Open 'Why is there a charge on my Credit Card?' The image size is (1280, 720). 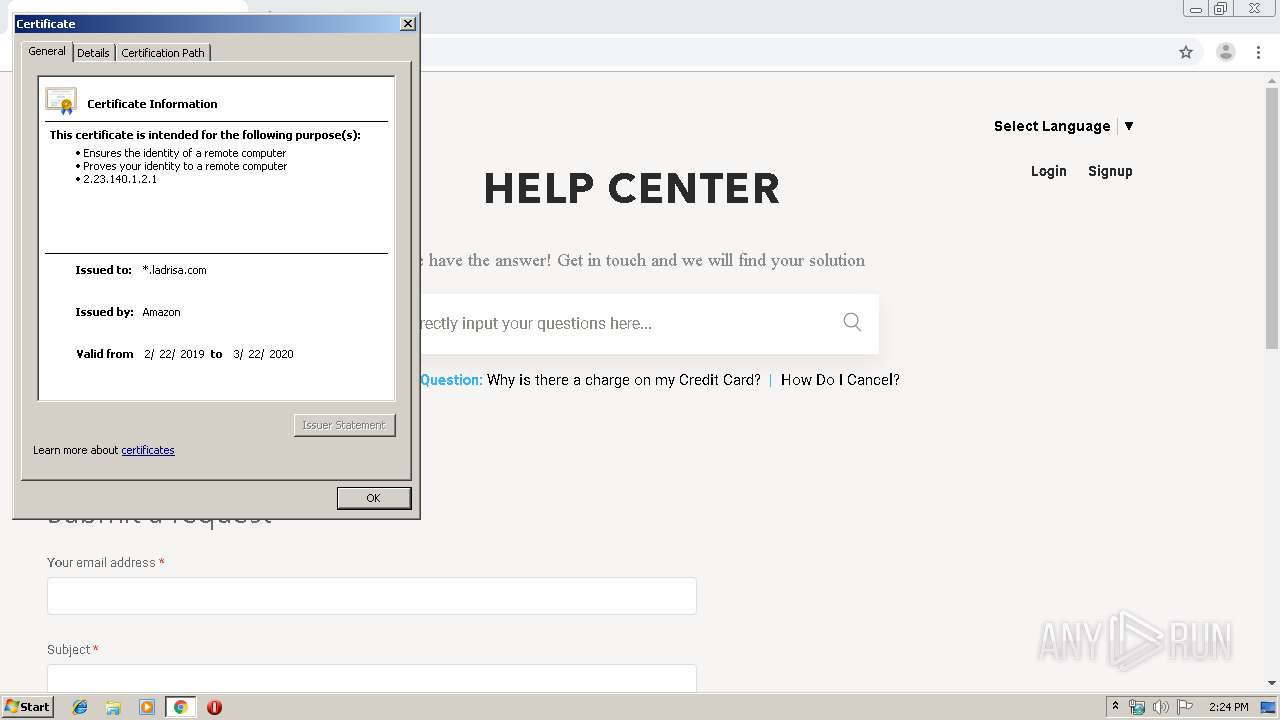(624, 380)
